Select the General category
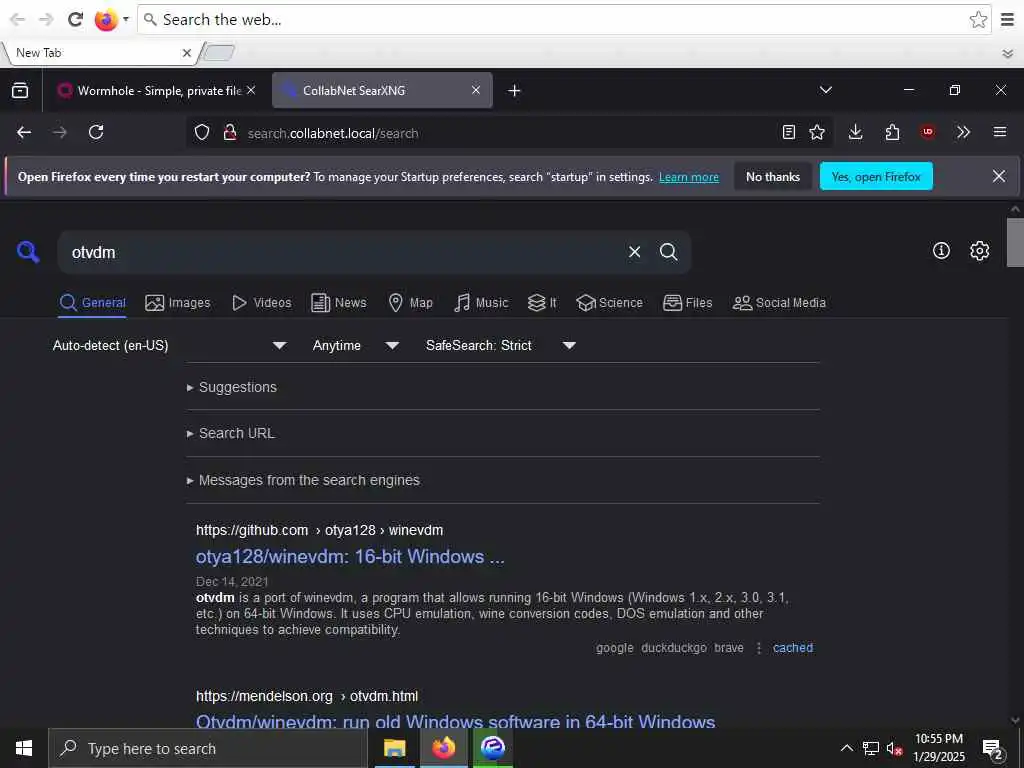 (x=92, y=303)
